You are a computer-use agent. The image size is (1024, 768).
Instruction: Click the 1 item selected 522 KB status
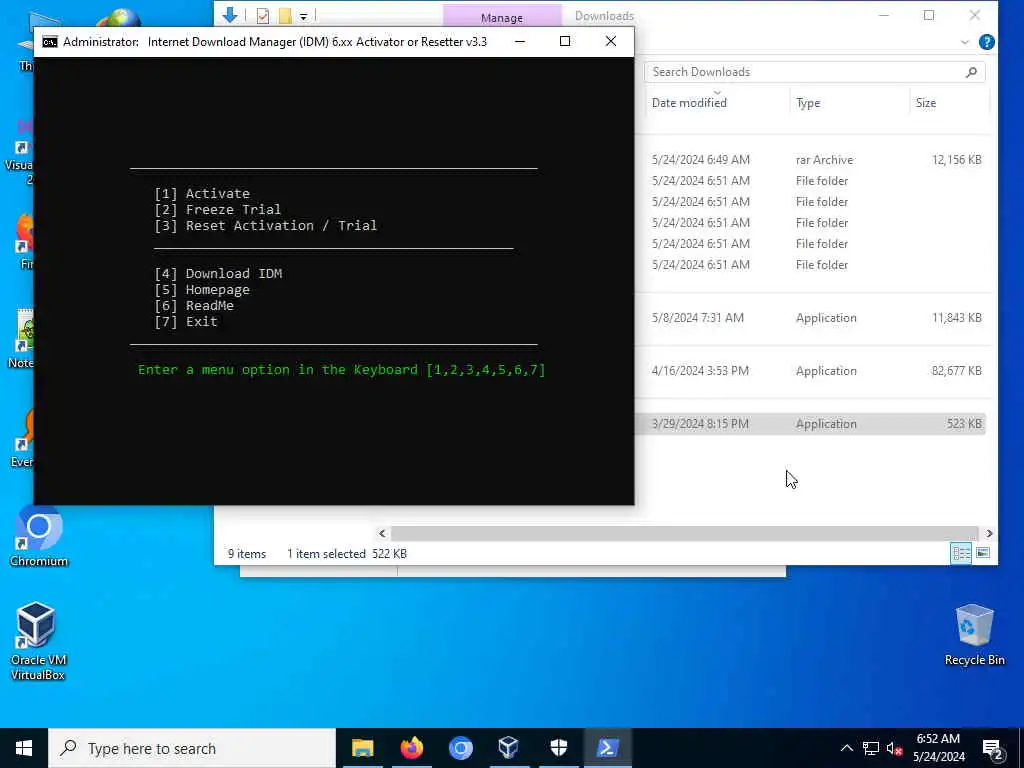point(347,554)
